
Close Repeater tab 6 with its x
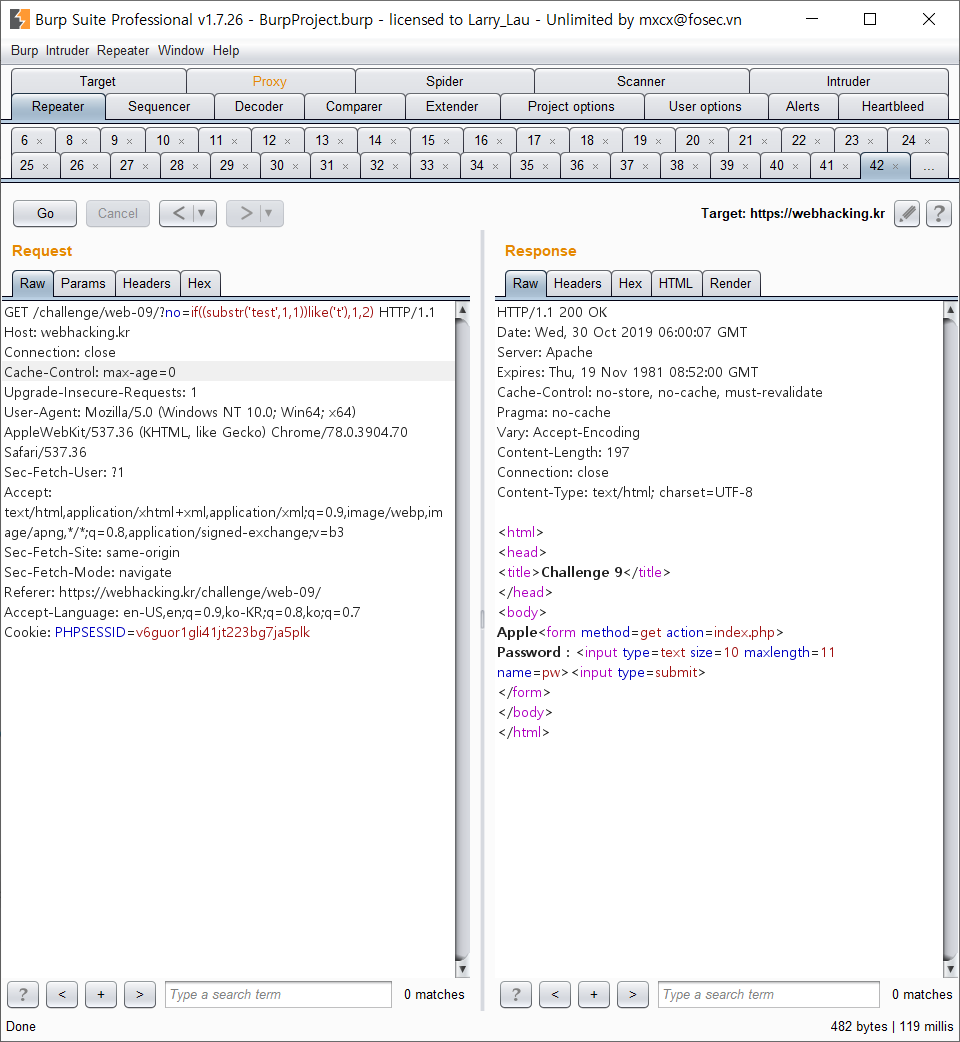click(x=40, y=142)
